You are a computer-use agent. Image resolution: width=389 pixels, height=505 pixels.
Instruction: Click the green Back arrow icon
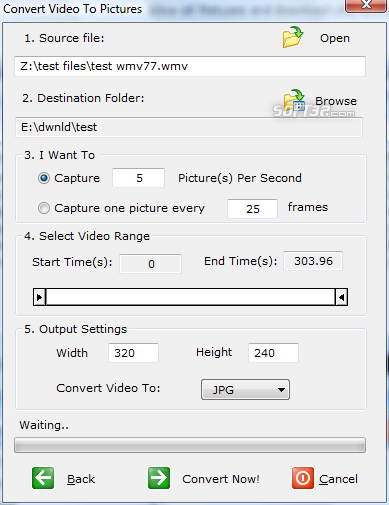coord(43,478)
